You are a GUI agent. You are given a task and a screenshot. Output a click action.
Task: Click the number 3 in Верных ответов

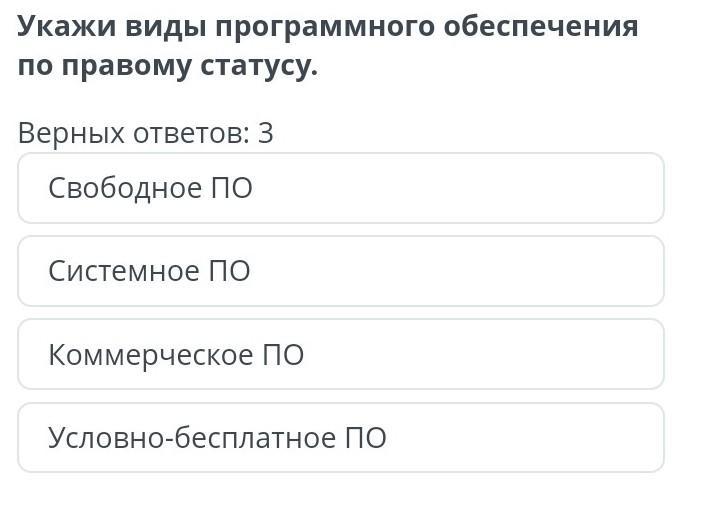click(x=266, y=133)
